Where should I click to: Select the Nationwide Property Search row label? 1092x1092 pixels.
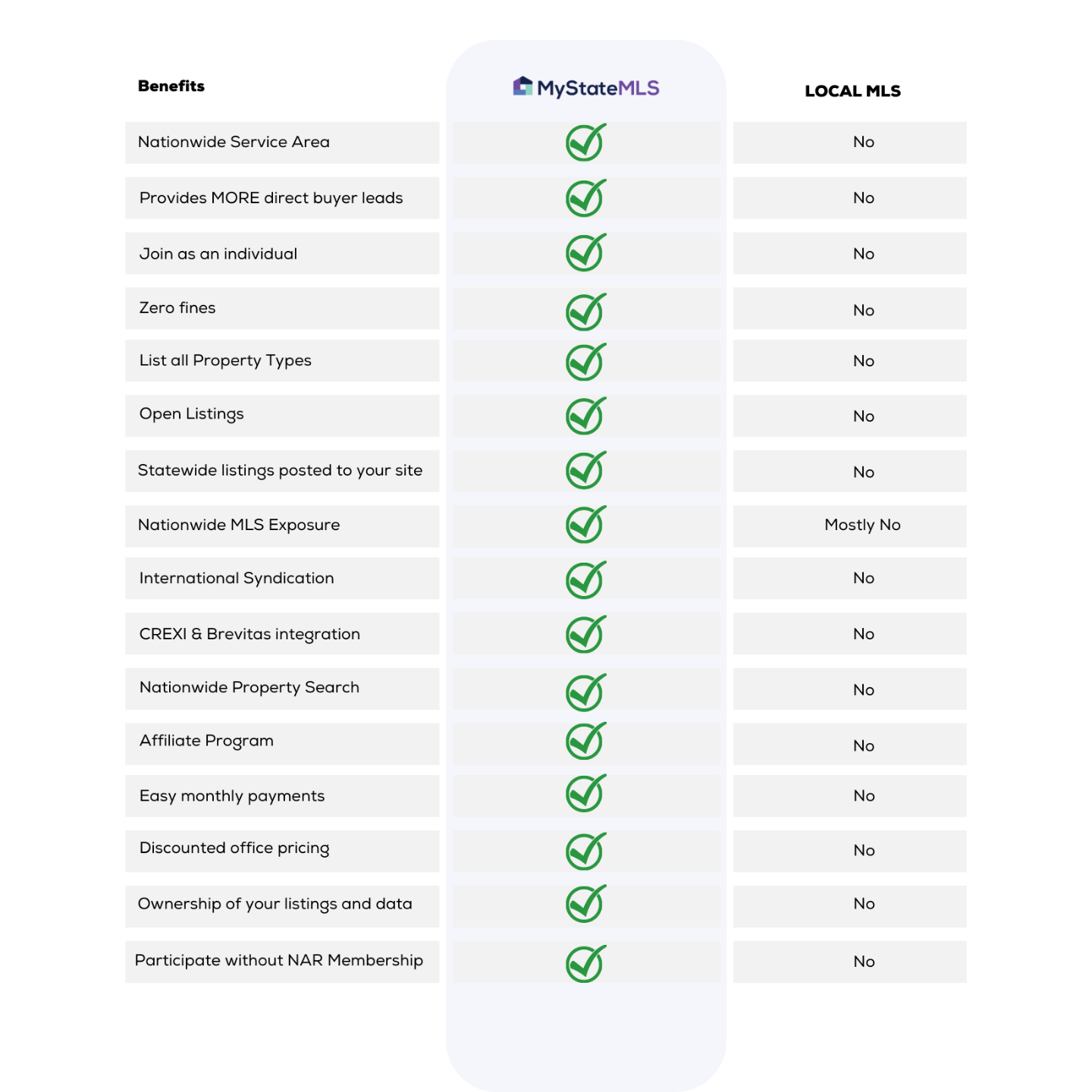(249, 688)
